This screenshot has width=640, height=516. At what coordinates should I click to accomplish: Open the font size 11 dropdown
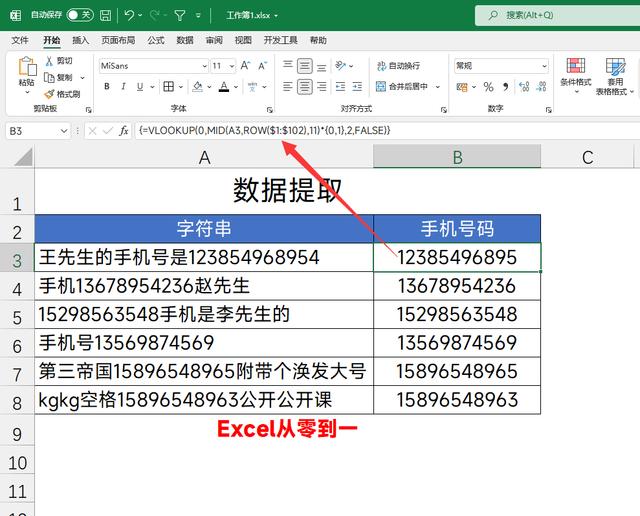pyautogui.click(x=232, y=66)
